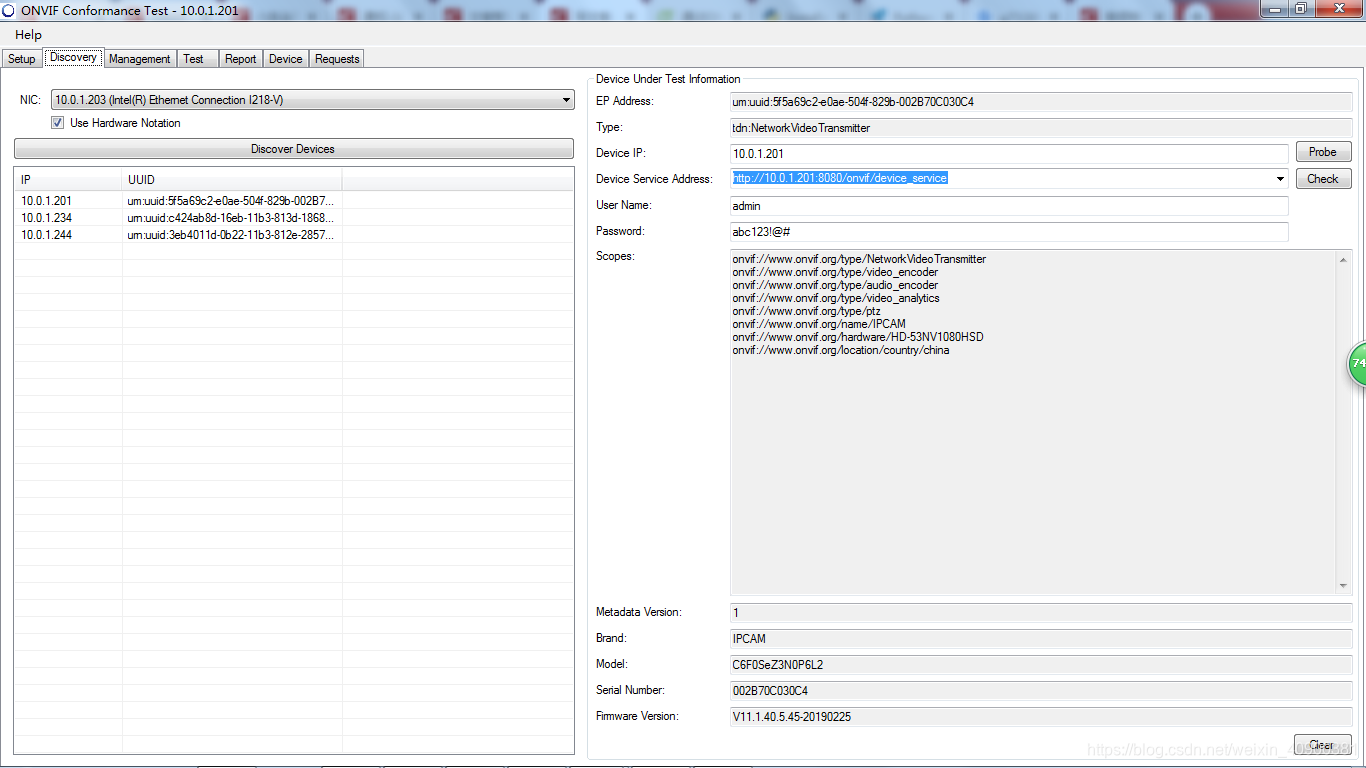Viewport: 1366px width, 768px height.
Task: Go to the Management tab
Action: (140, 59)
